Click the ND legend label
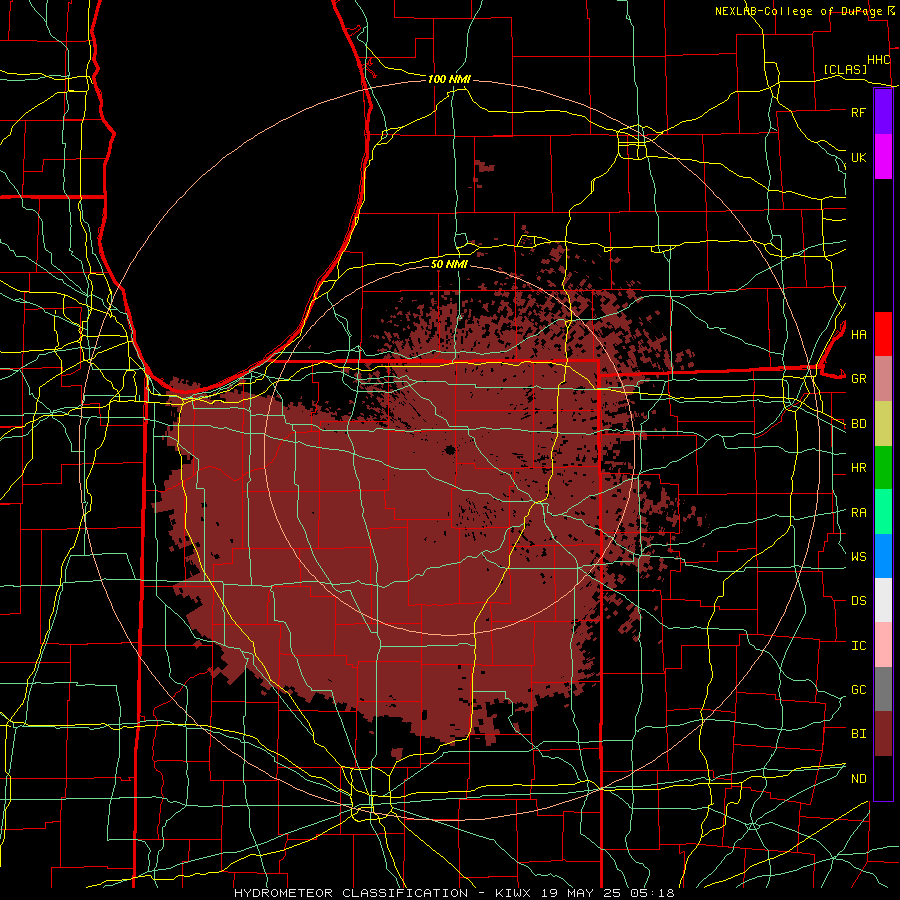Image resolution: width=900 pixels, height=900 pixels. tap(858, 779)
